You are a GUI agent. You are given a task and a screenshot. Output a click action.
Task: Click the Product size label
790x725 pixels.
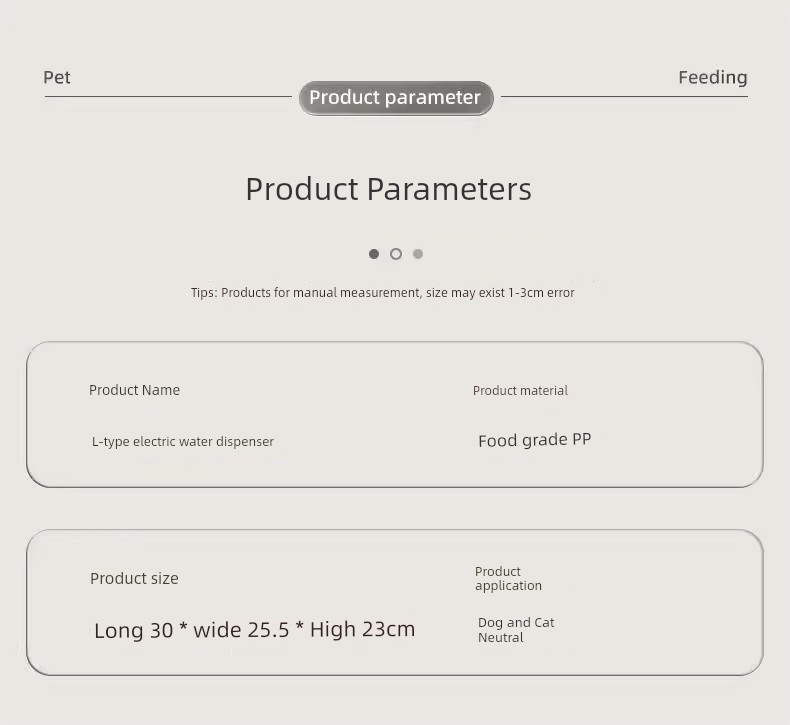(x=134, y=578)
